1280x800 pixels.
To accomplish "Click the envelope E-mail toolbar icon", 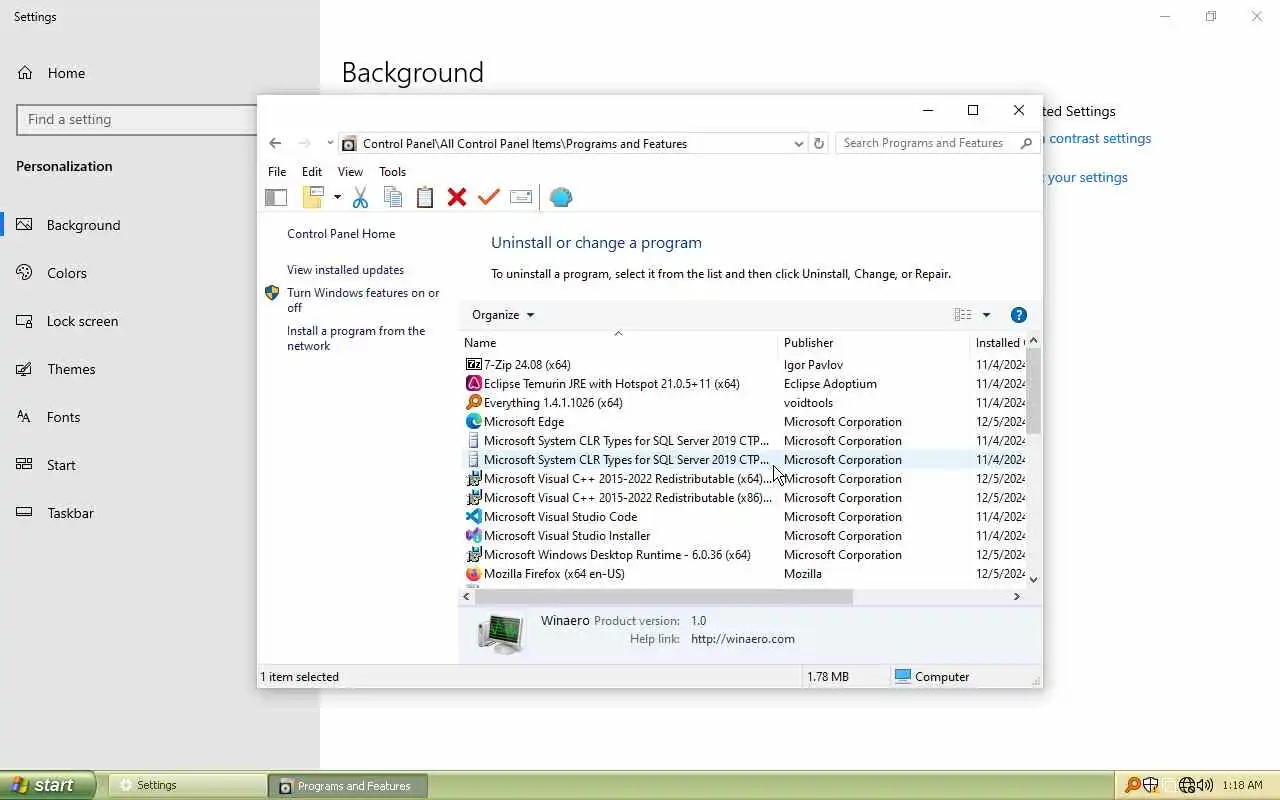I will tap(521, 197).
